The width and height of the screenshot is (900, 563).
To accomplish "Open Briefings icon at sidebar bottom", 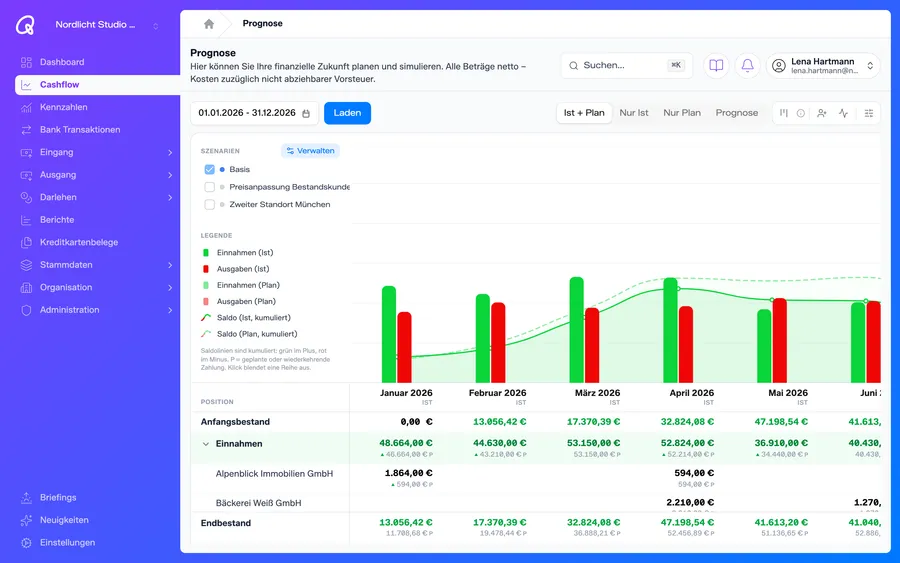I will coord(26,498).
